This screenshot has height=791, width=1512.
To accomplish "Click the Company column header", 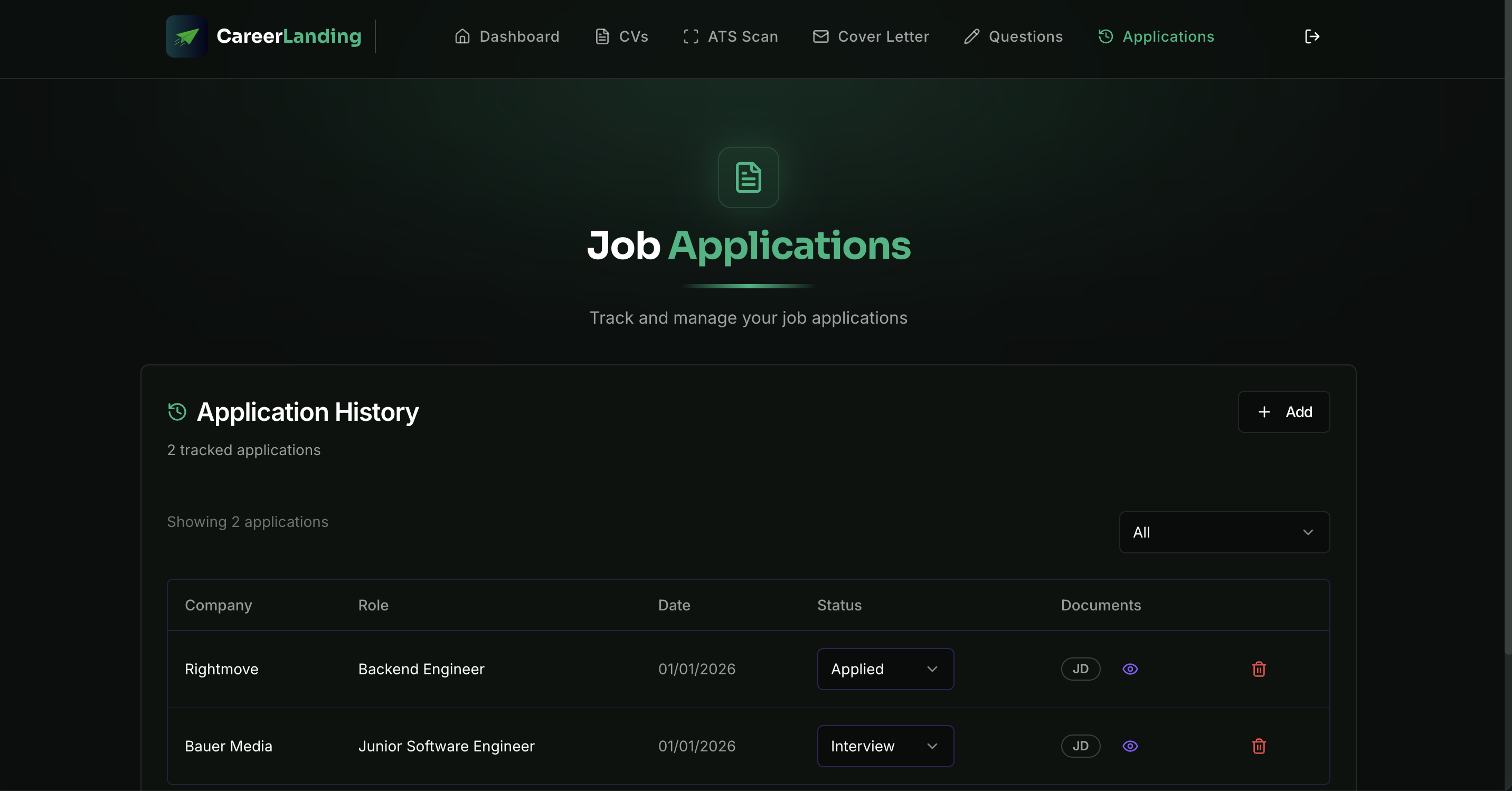I will coord(219,605).
